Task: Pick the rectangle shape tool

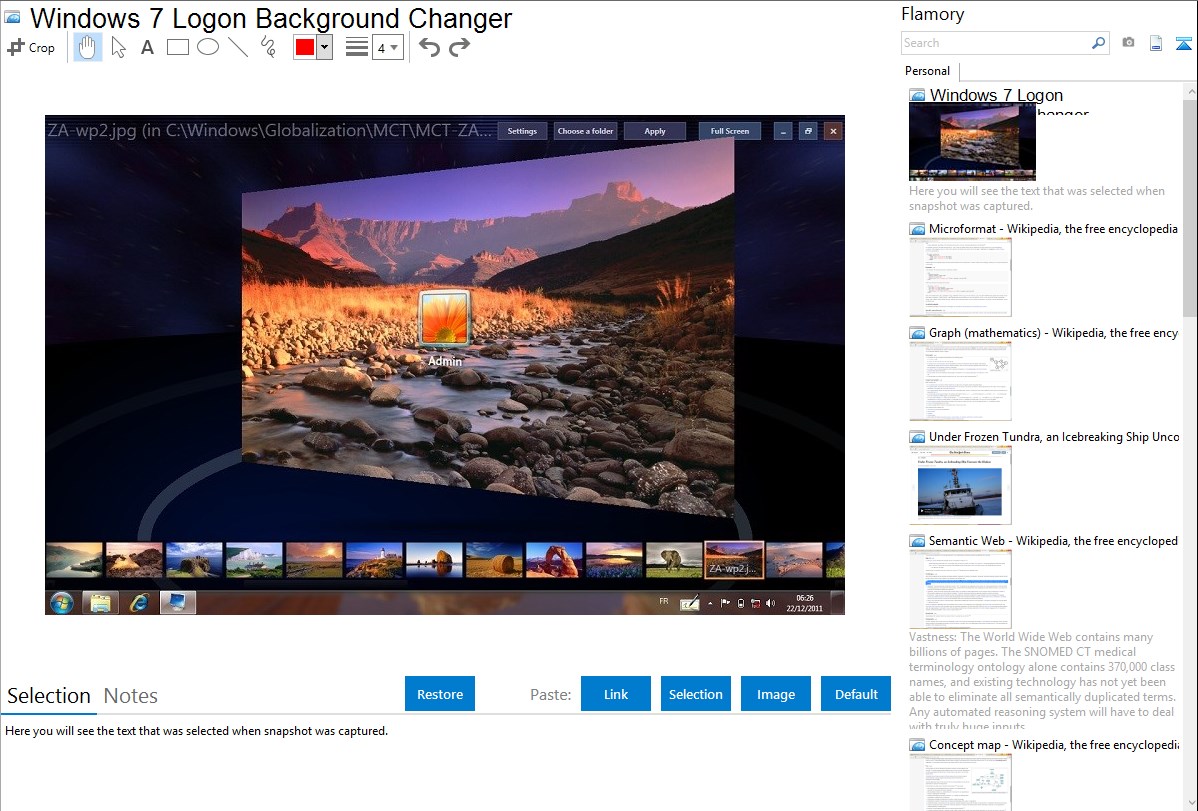Action: 177,47
